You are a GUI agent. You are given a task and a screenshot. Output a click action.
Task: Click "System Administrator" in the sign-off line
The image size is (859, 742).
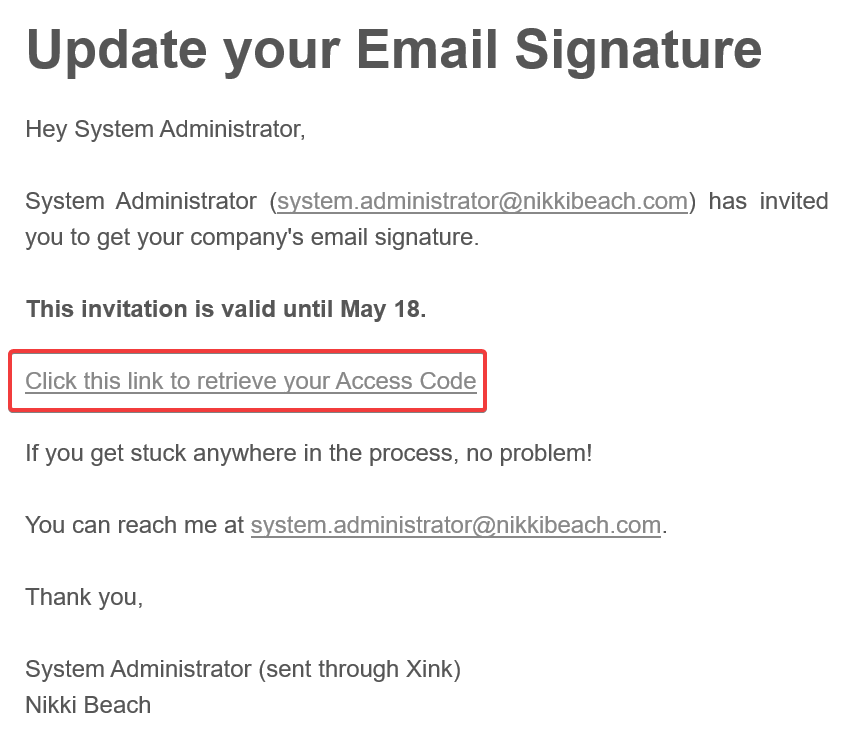138,669
